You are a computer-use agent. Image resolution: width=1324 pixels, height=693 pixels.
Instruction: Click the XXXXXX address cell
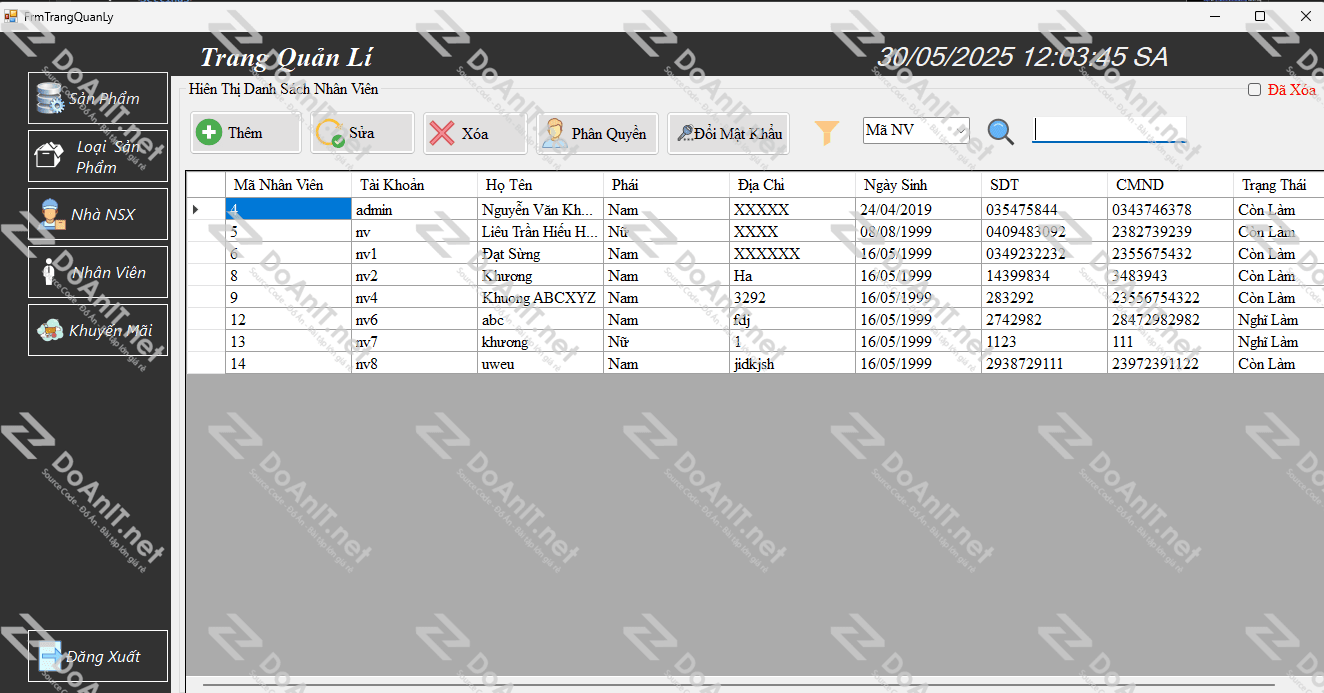792,254
